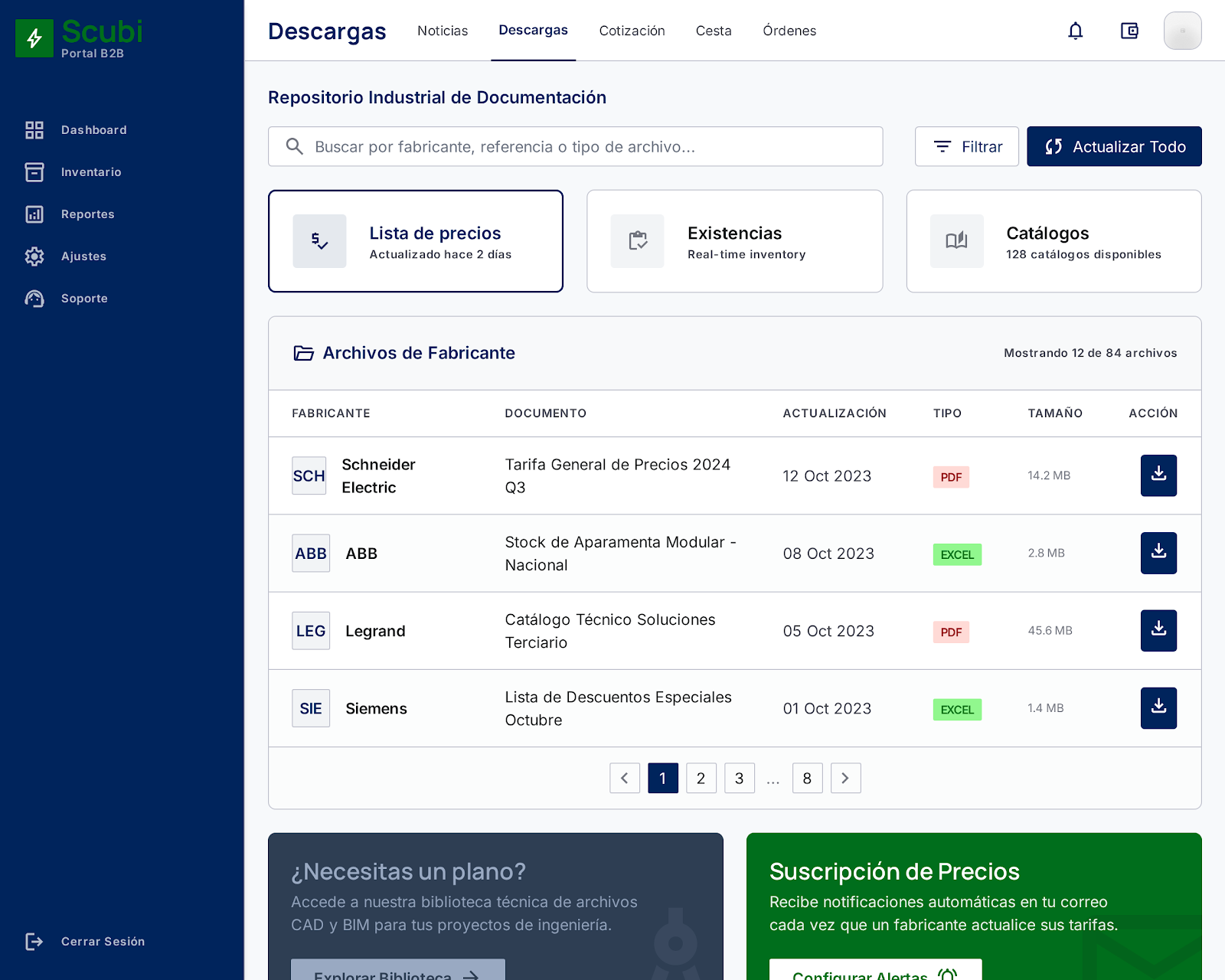Screen dimensions: 1225x980
Task: Click 'Catálogo Técnico Soluciones Terciario'
Action: pos(610,630)
